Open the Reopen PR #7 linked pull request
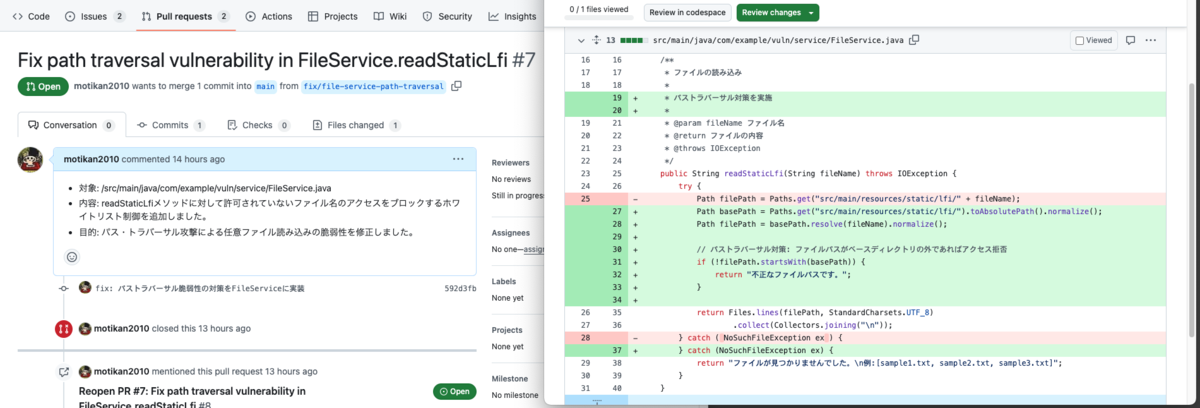 (192, 397)
